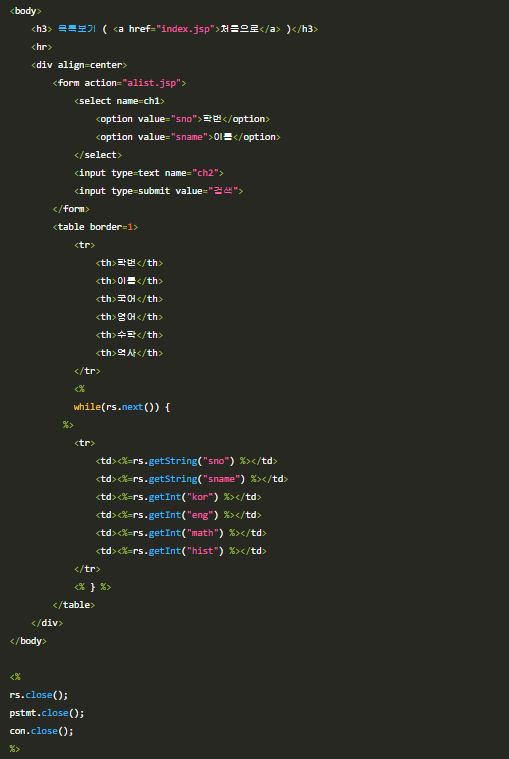Click the 처음으로 anchor text in h3
Viewport: 509px width, 759px height.
[239, 29]
